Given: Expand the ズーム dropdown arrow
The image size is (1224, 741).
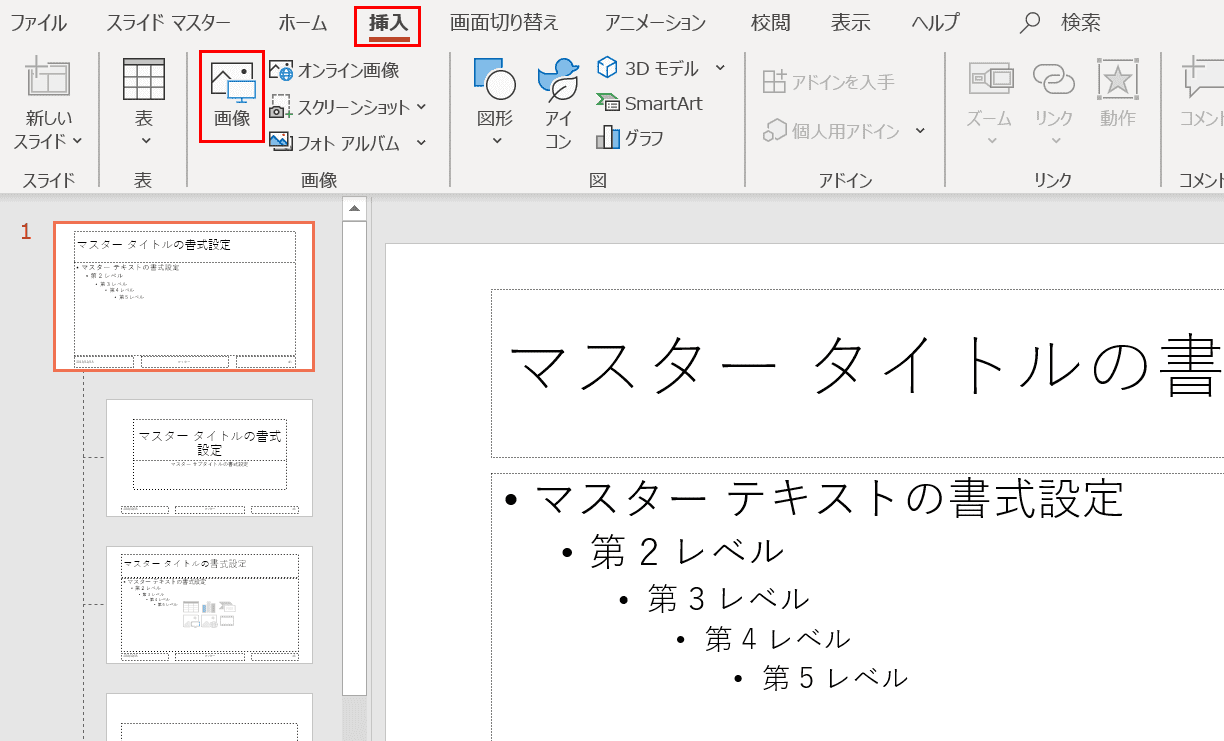Looking at the screenshot, I should [991, 142].
